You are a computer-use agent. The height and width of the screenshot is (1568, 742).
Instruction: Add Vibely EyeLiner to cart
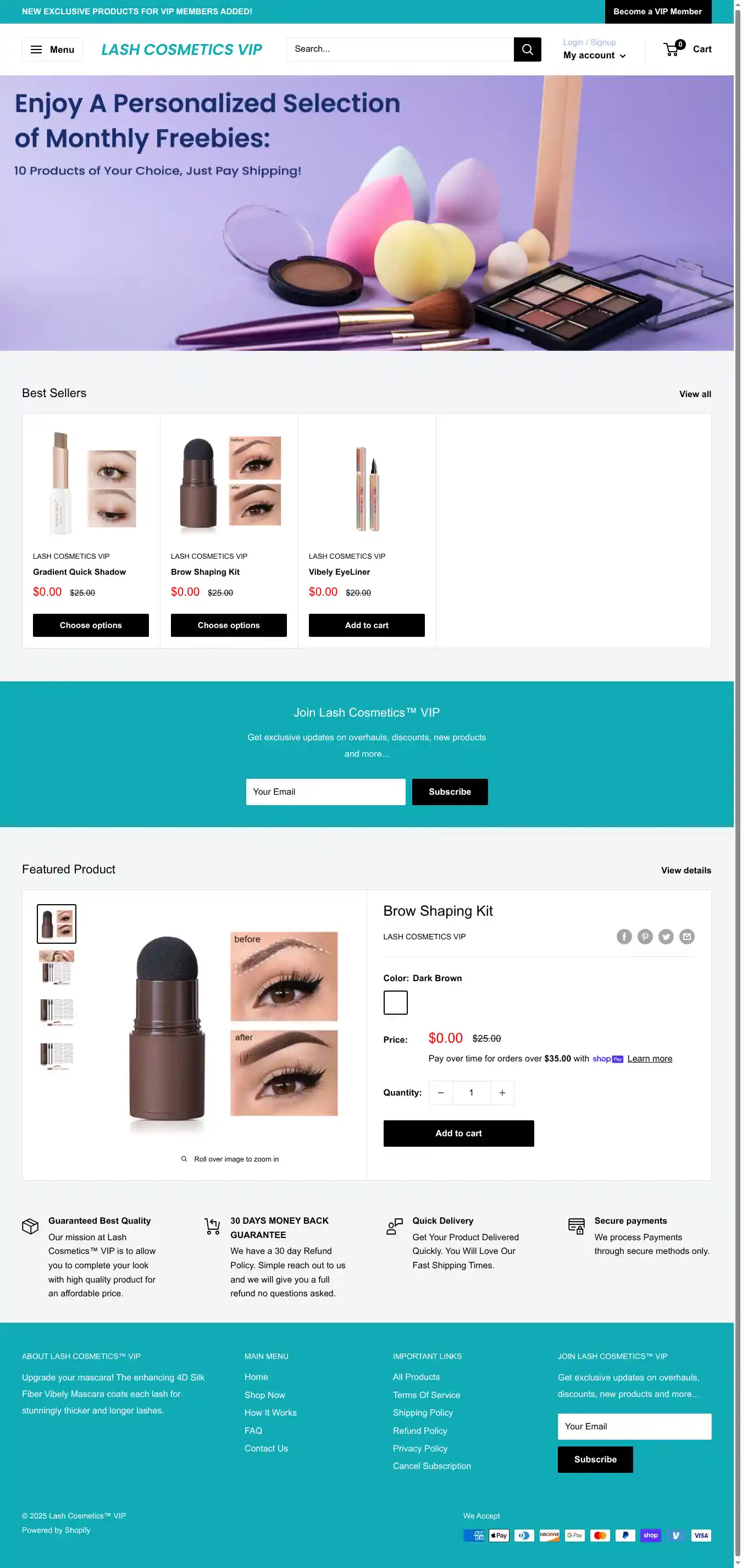pos(367,625)
